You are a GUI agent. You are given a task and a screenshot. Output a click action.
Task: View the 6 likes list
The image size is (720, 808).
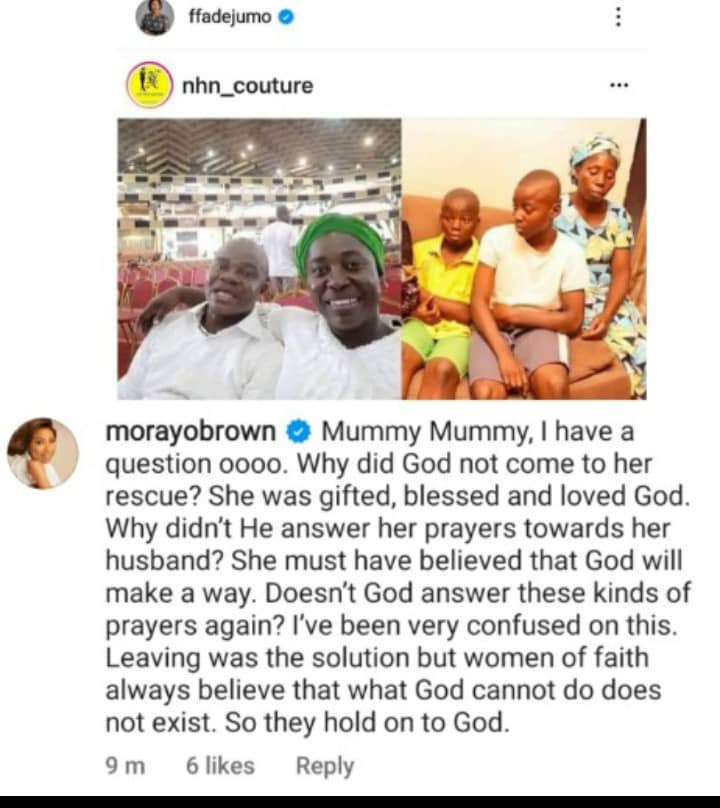[x=220, y=766]
